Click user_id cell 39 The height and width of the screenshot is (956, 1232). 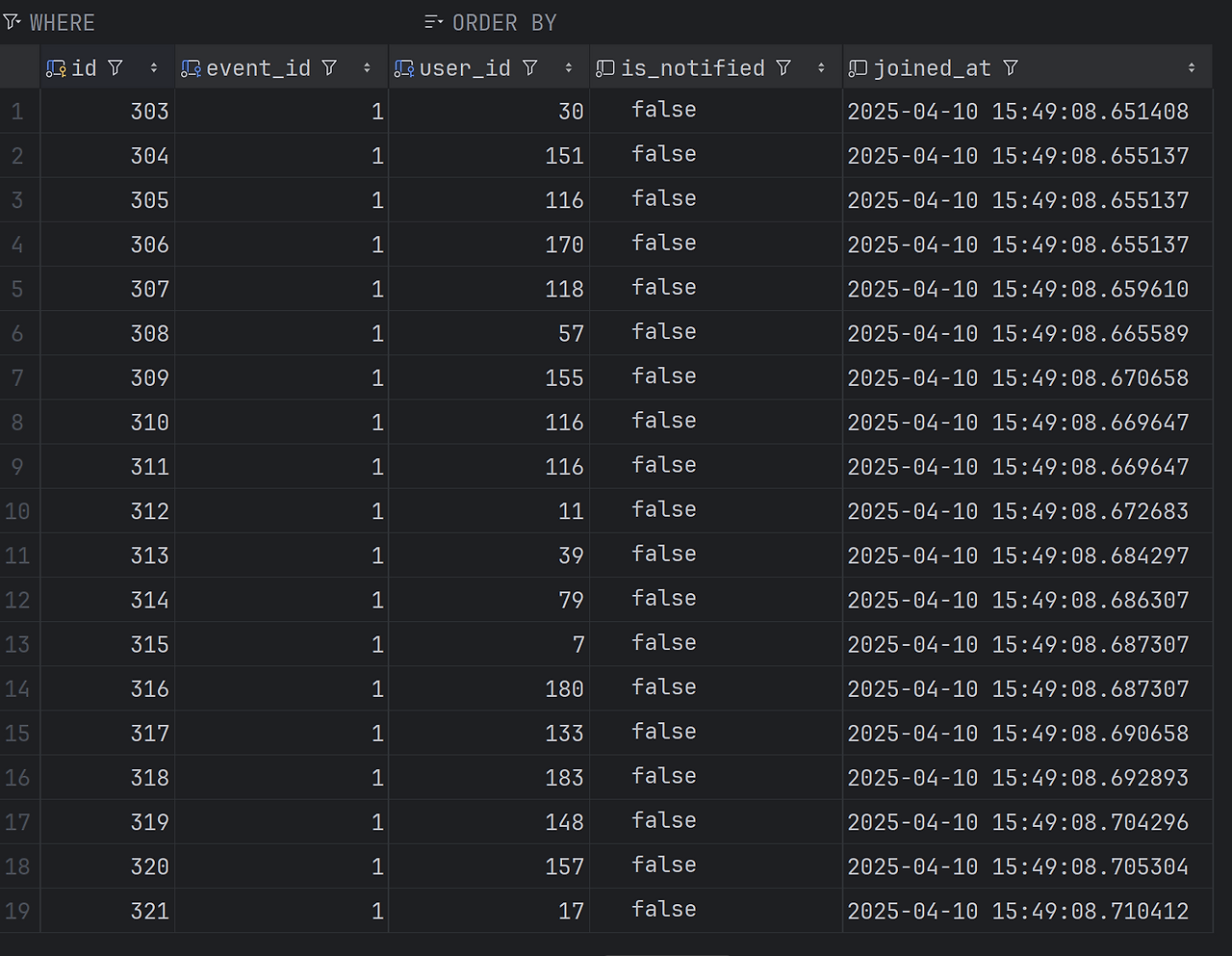(489, 556)
